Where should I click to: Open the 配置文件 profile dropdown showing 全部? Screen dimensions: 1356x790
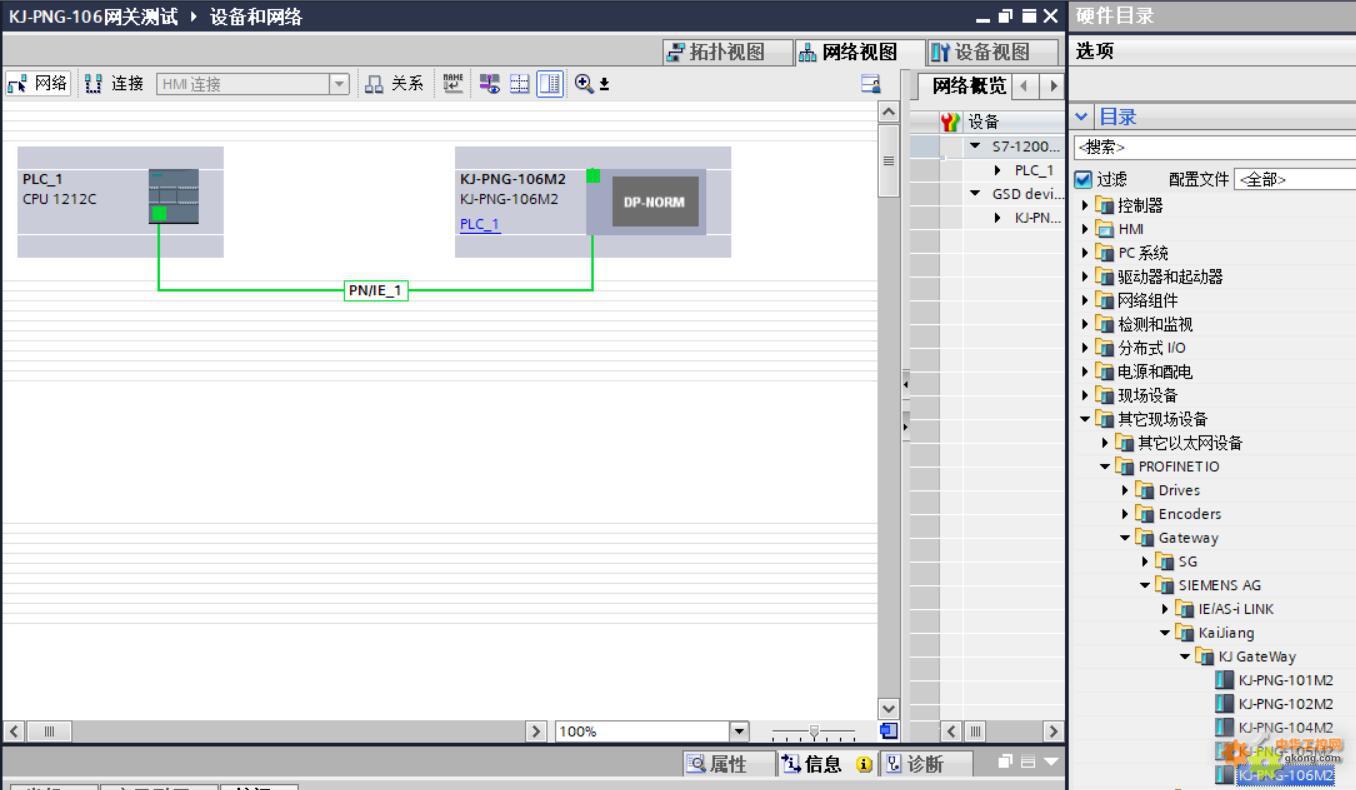[1295, 180]
